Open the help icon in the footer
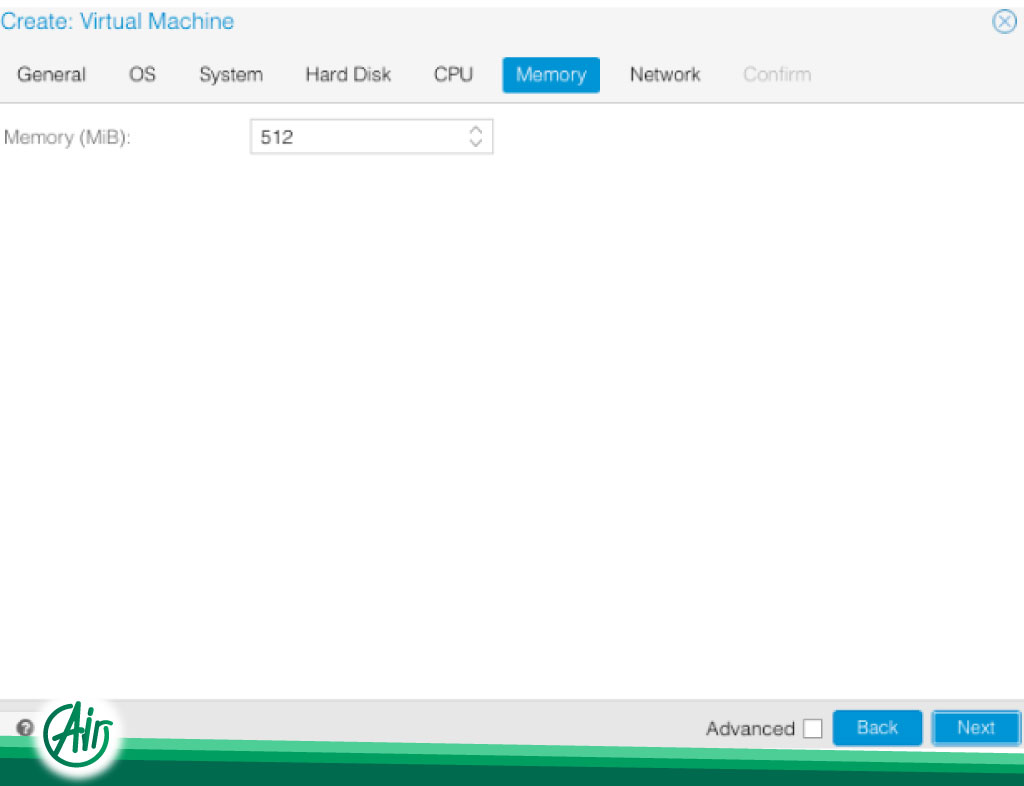Screen dimensions: 1024x786 pos(25,727)
